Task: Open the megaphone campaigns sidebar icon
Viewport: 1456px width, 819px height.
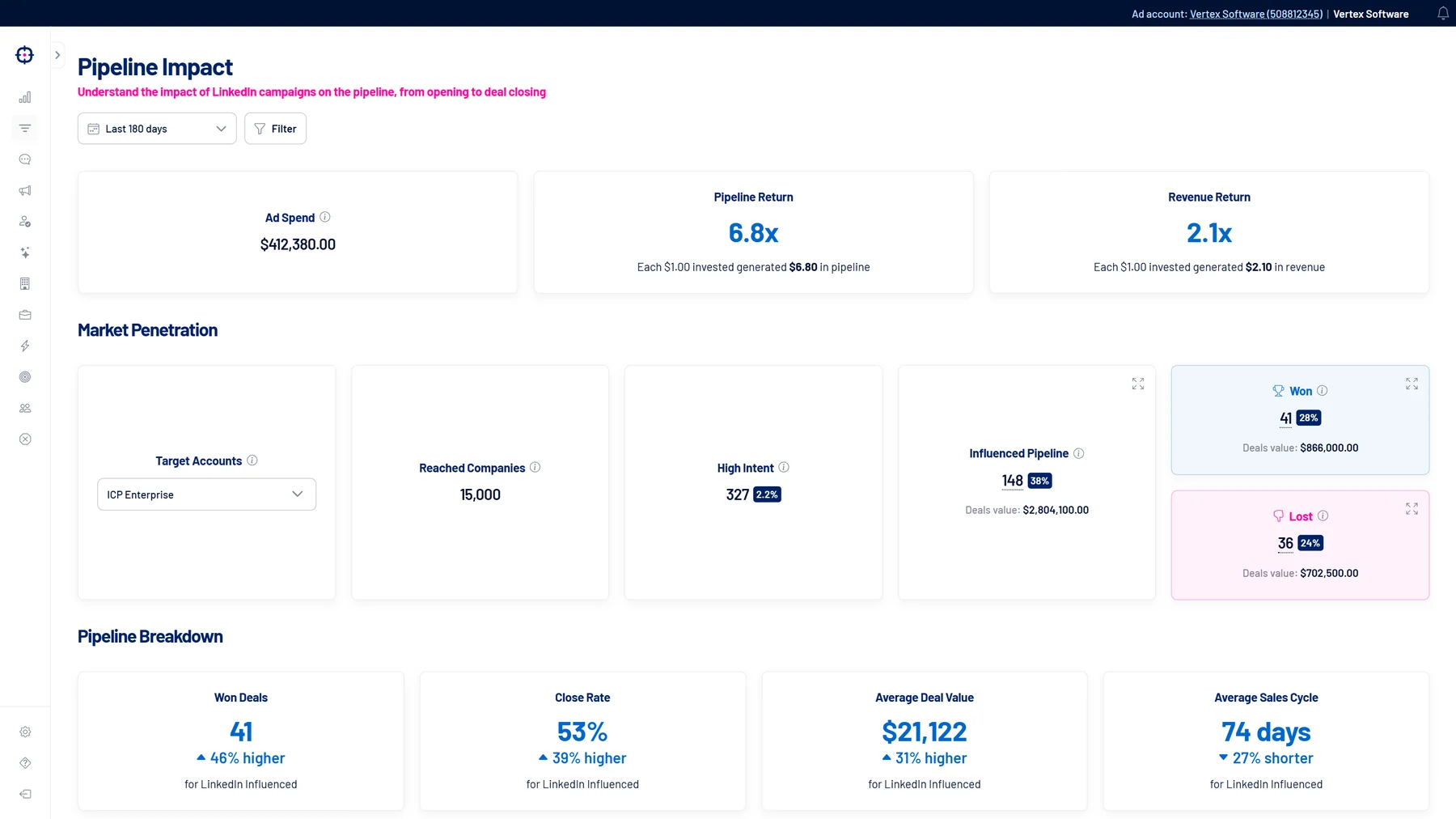Action: point(25,190)
